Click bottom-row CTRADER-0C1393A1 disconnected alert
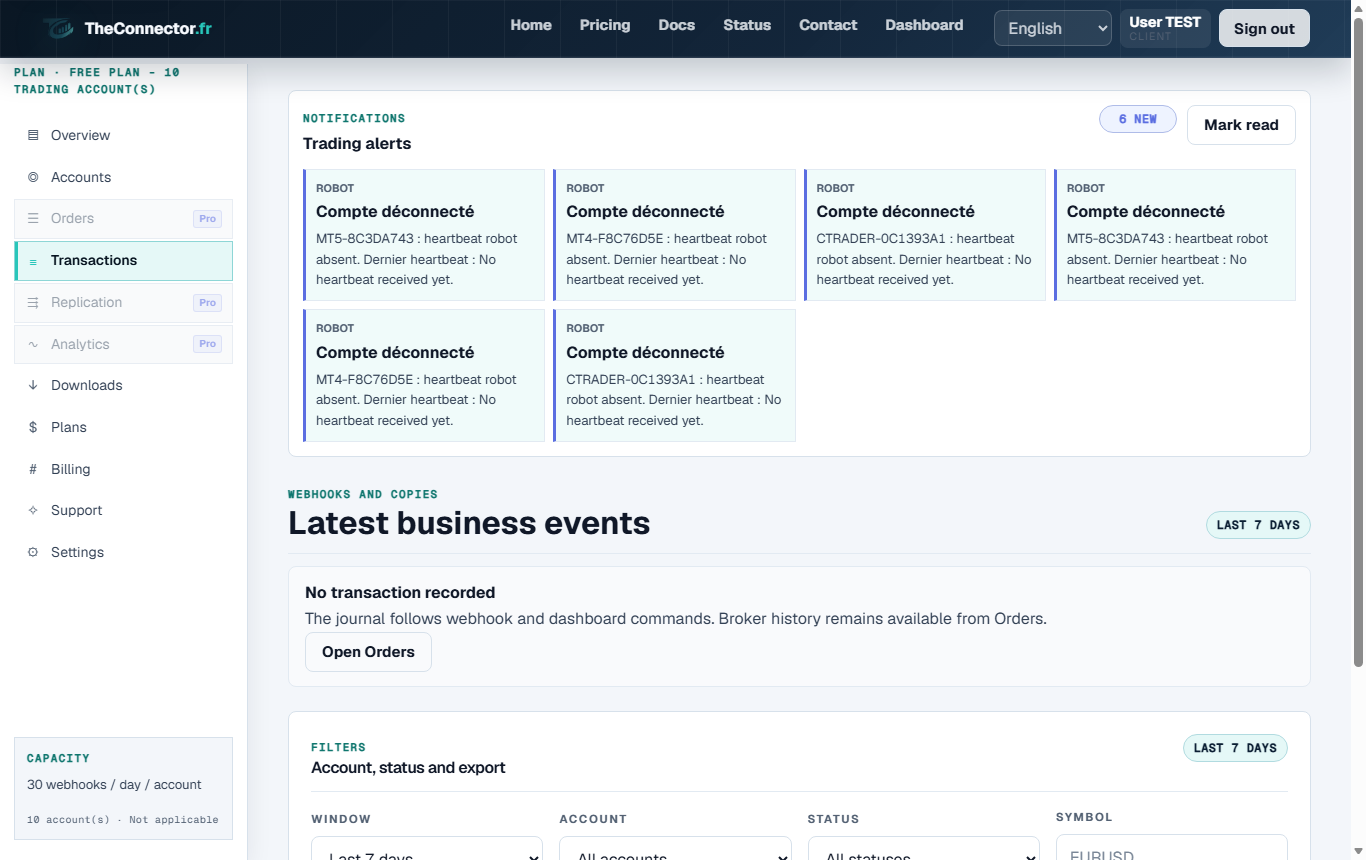This screenshot has width=1366, height=860. (674, 375)
